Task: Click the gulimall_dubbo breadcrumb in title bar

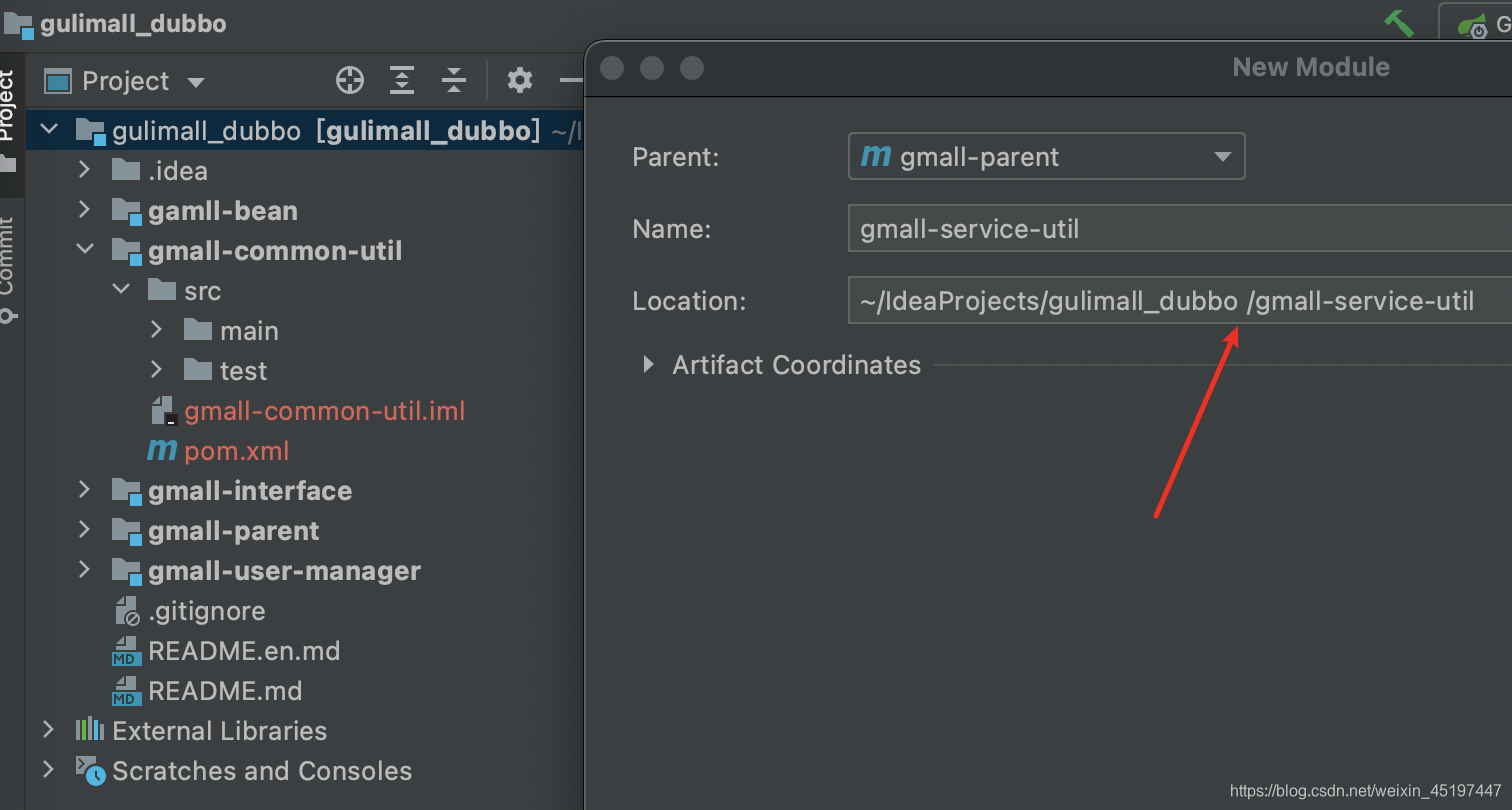Action: tap(133, 23)
